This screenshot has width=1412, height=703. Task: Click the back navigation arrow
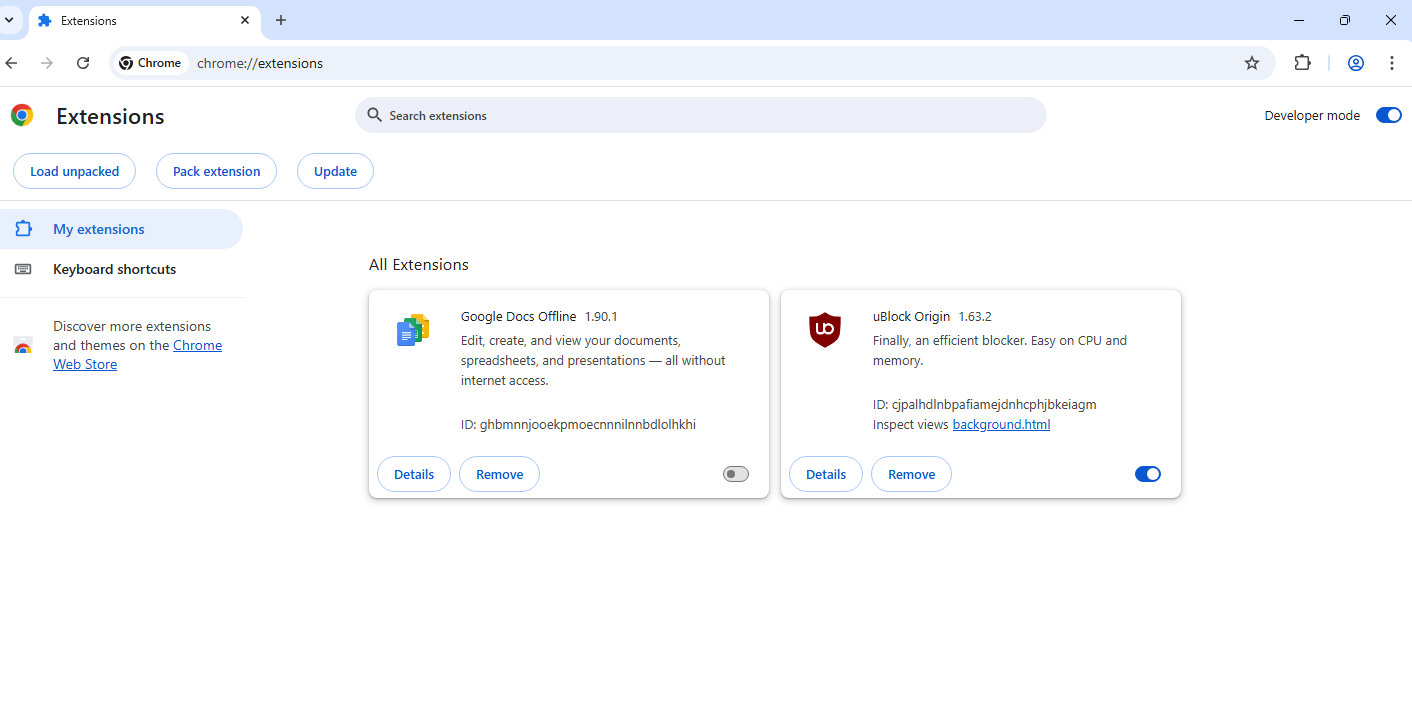pyautogui.click(x=12, y=63)
